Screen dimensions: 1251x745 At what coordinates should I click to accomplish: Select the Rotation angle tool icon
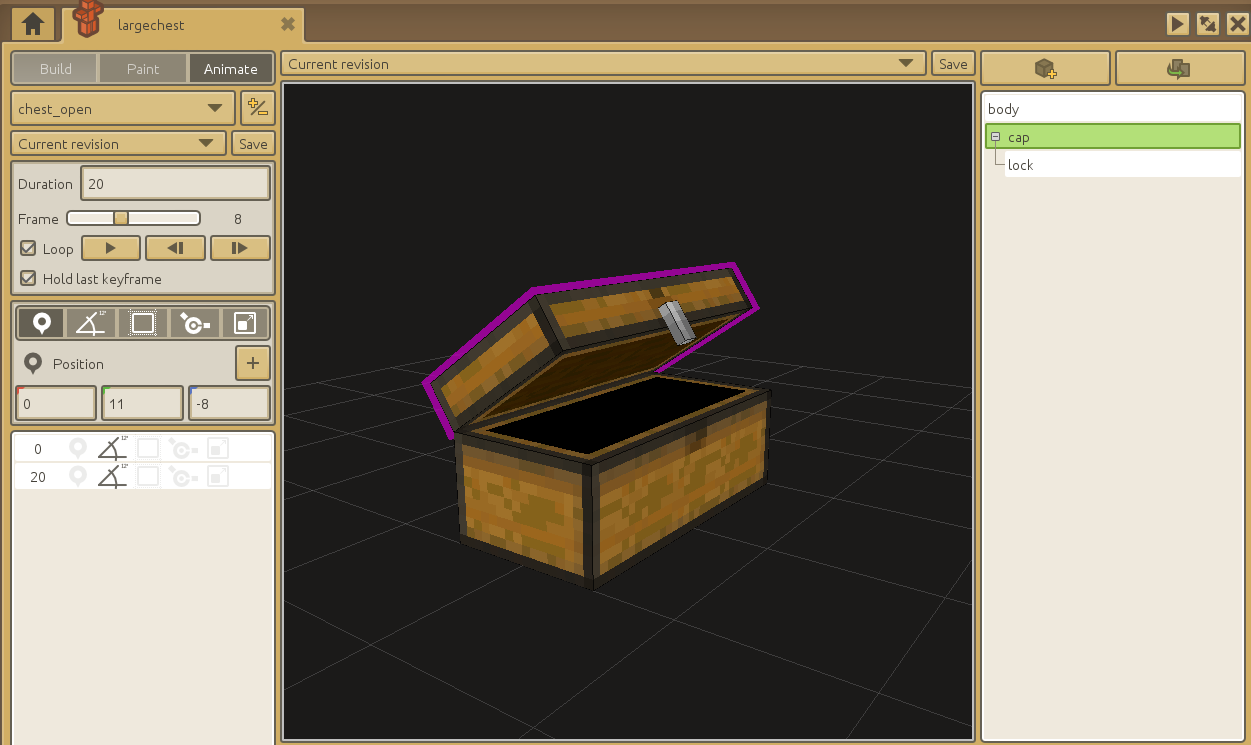click(92, 323)
